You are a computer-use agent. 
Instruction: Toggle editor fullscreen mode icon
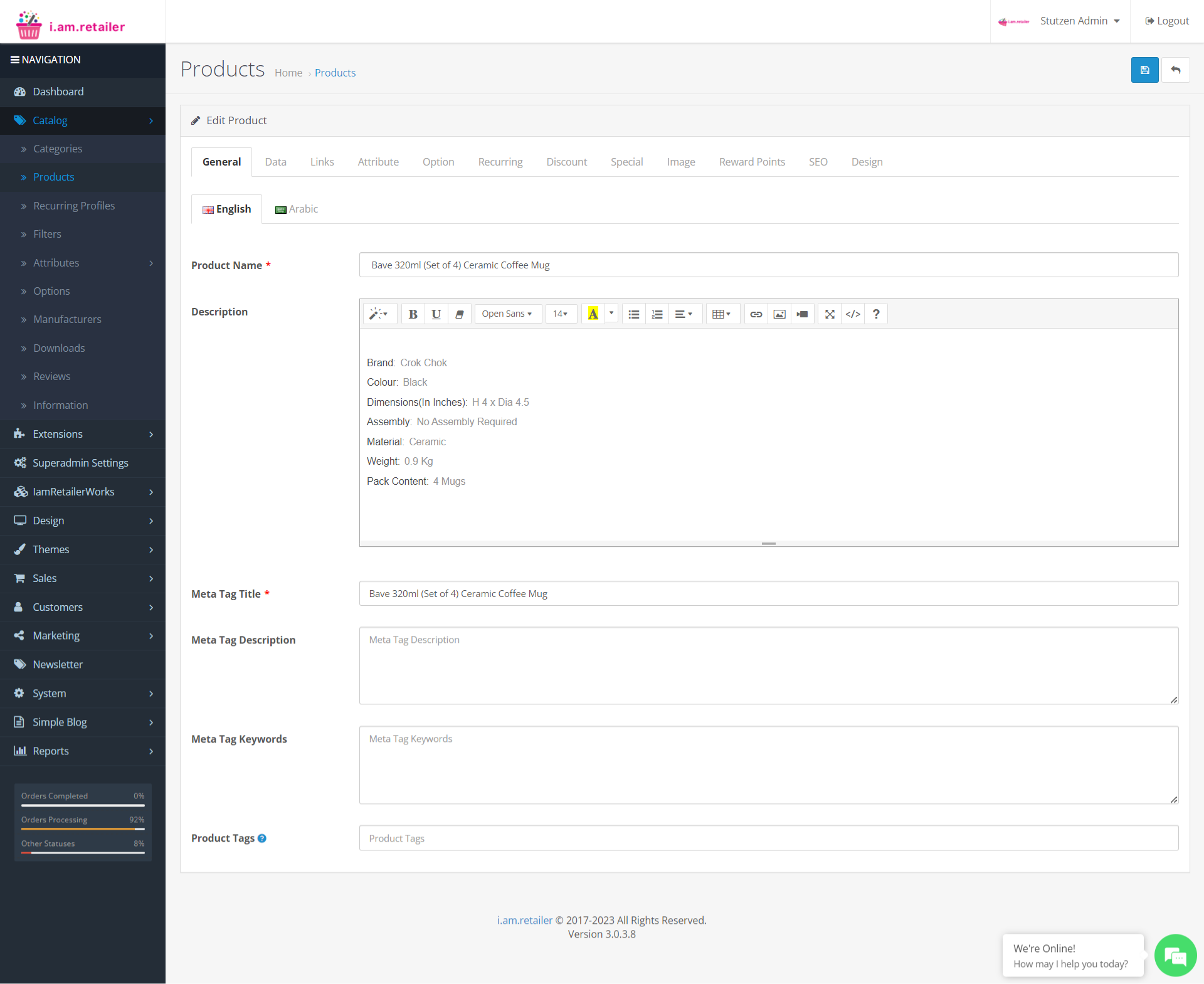pyautogui.click(x=829, y=314)
